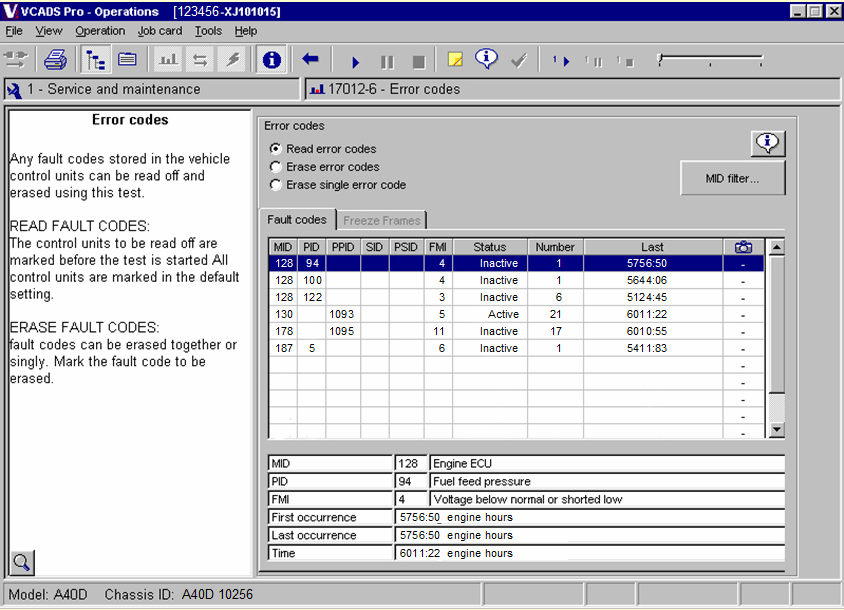The width and height of the screenshot is (844, 610).
Task: Click the yellow note toolbar icon
Action: (455, 59)
